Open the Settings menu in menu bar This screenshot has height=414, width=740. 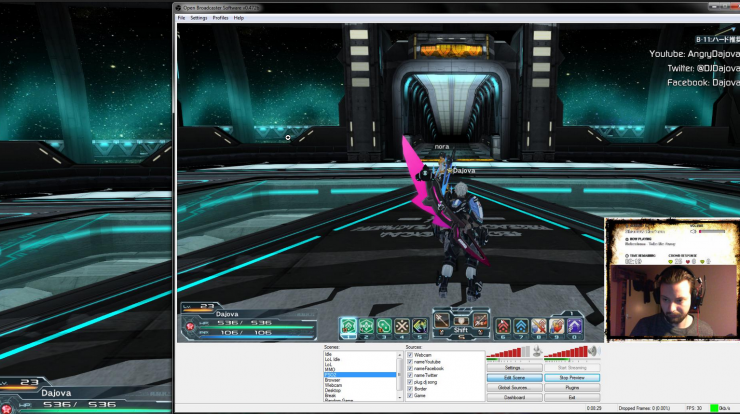(x=199, y=18)
